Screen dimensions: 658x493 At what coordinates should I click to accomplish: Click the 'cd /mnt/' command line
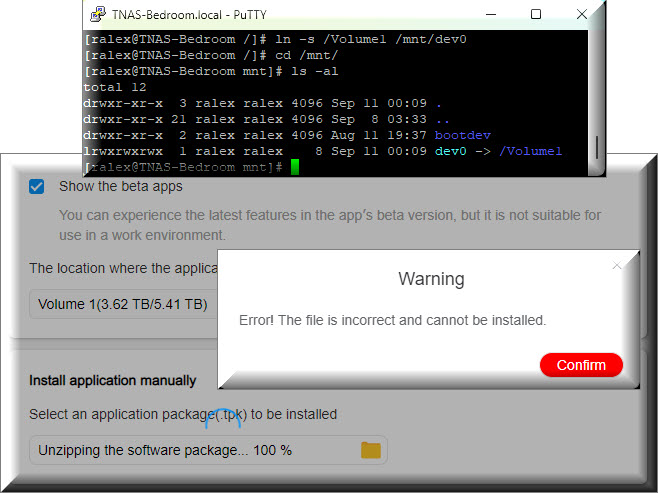click(211, 55)
